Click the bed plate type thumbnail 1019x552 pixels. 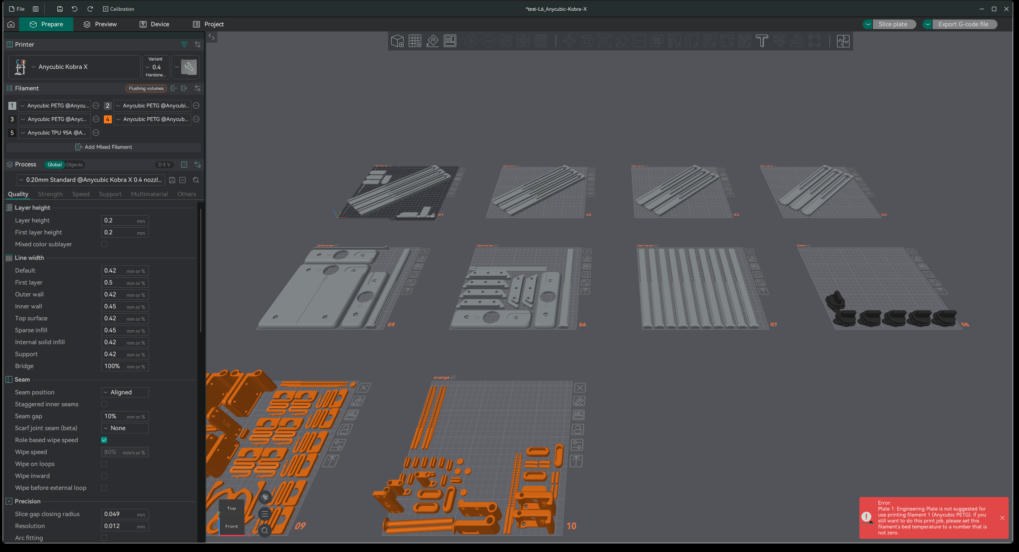(188, 67)
